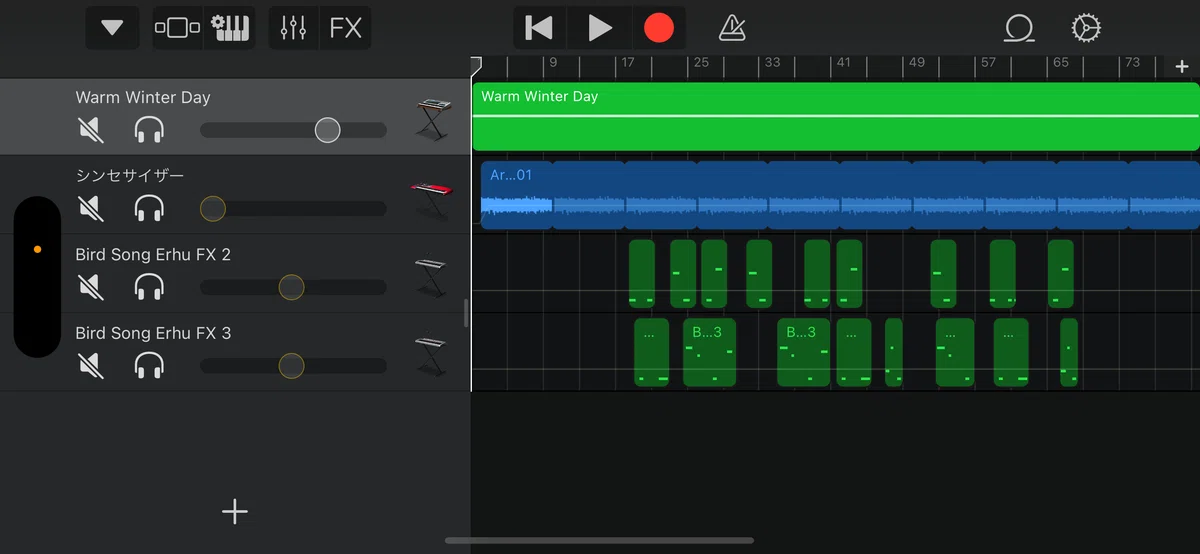The image size is (1200, 554).
Task: Select the green Warm Winter Day region
Action: (835, 116)
